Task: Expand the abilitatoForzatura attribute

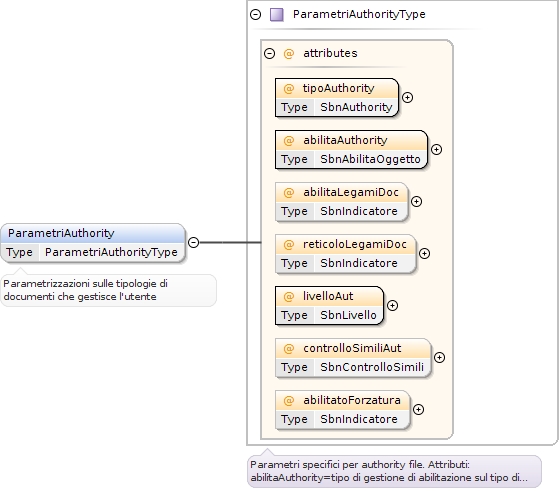Action: tap(419, 410)
